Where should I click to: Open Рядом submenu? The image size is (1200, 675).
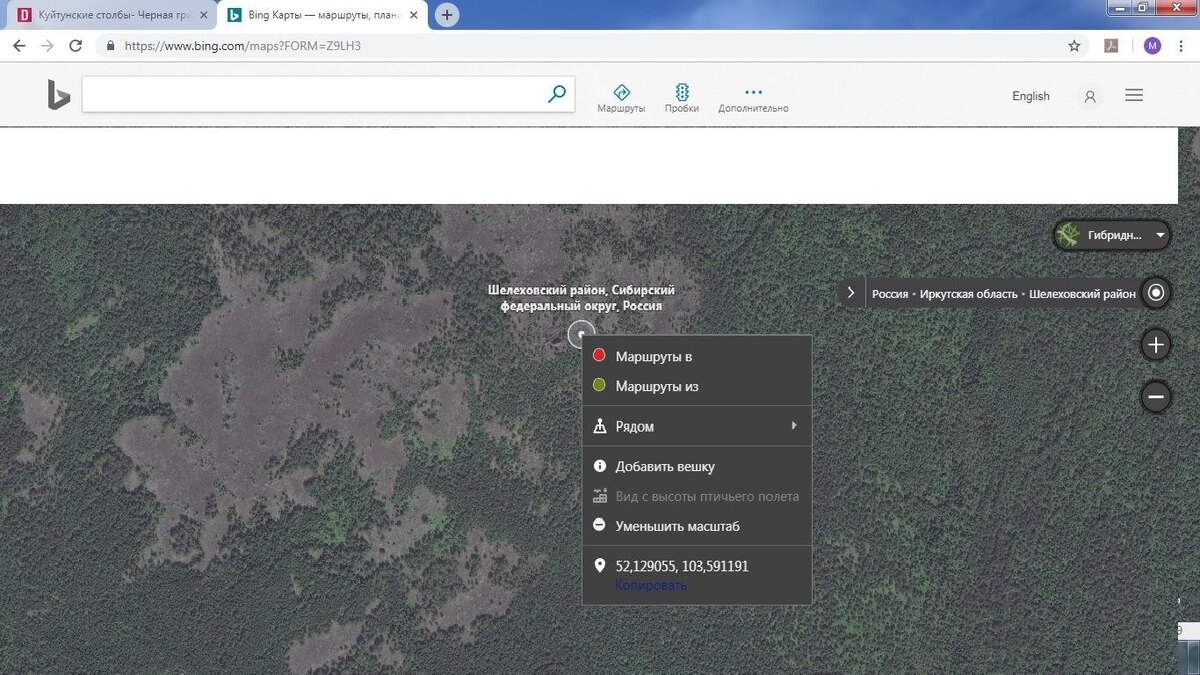point(697,426)
